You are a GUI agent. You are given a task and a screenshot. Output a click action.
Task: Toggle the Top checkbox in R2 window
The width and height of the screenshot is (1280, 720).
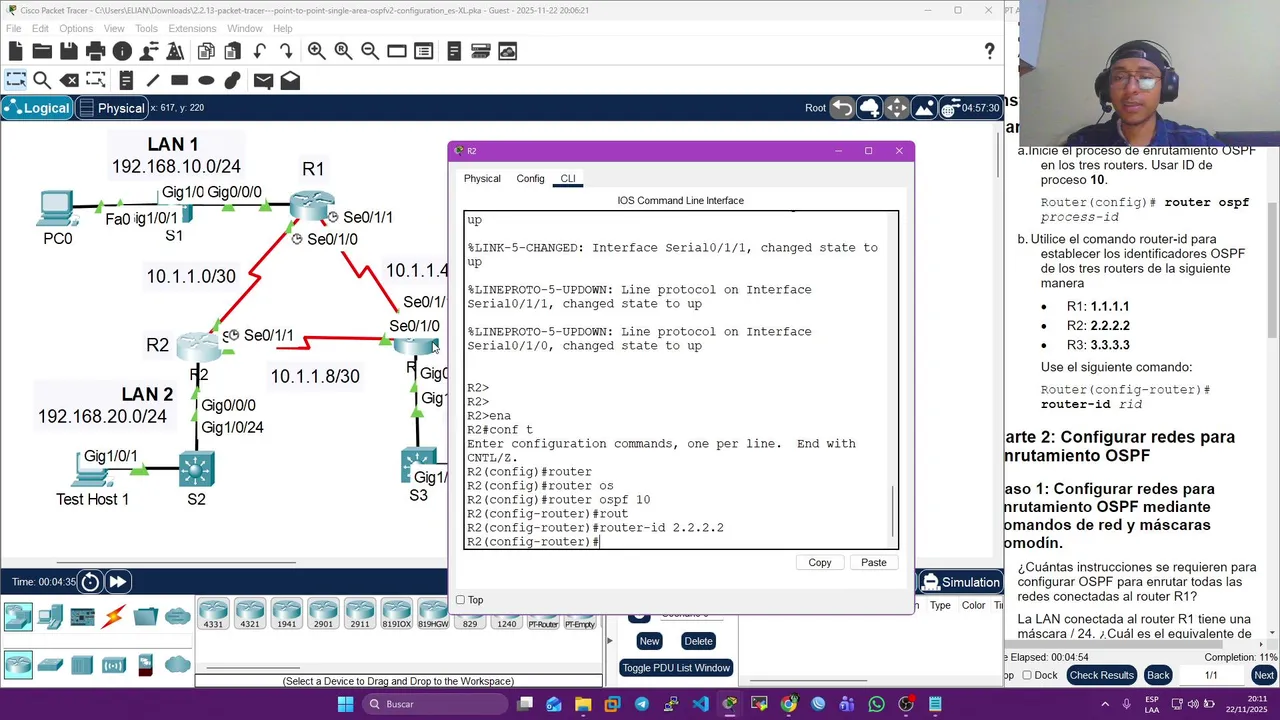[460, 600]
